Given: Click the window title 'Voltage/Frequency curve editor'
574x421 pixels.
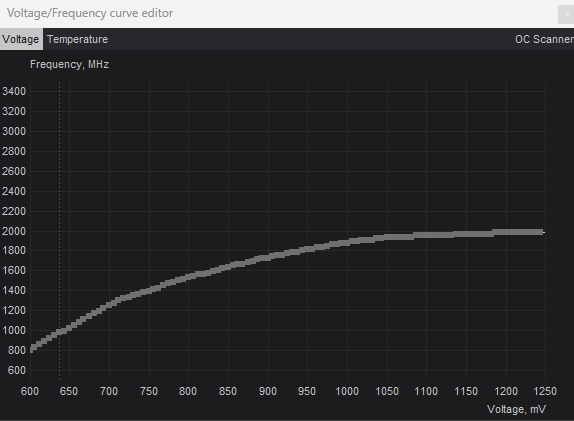Looking at the screenshot, I should [x=90, y=13].
